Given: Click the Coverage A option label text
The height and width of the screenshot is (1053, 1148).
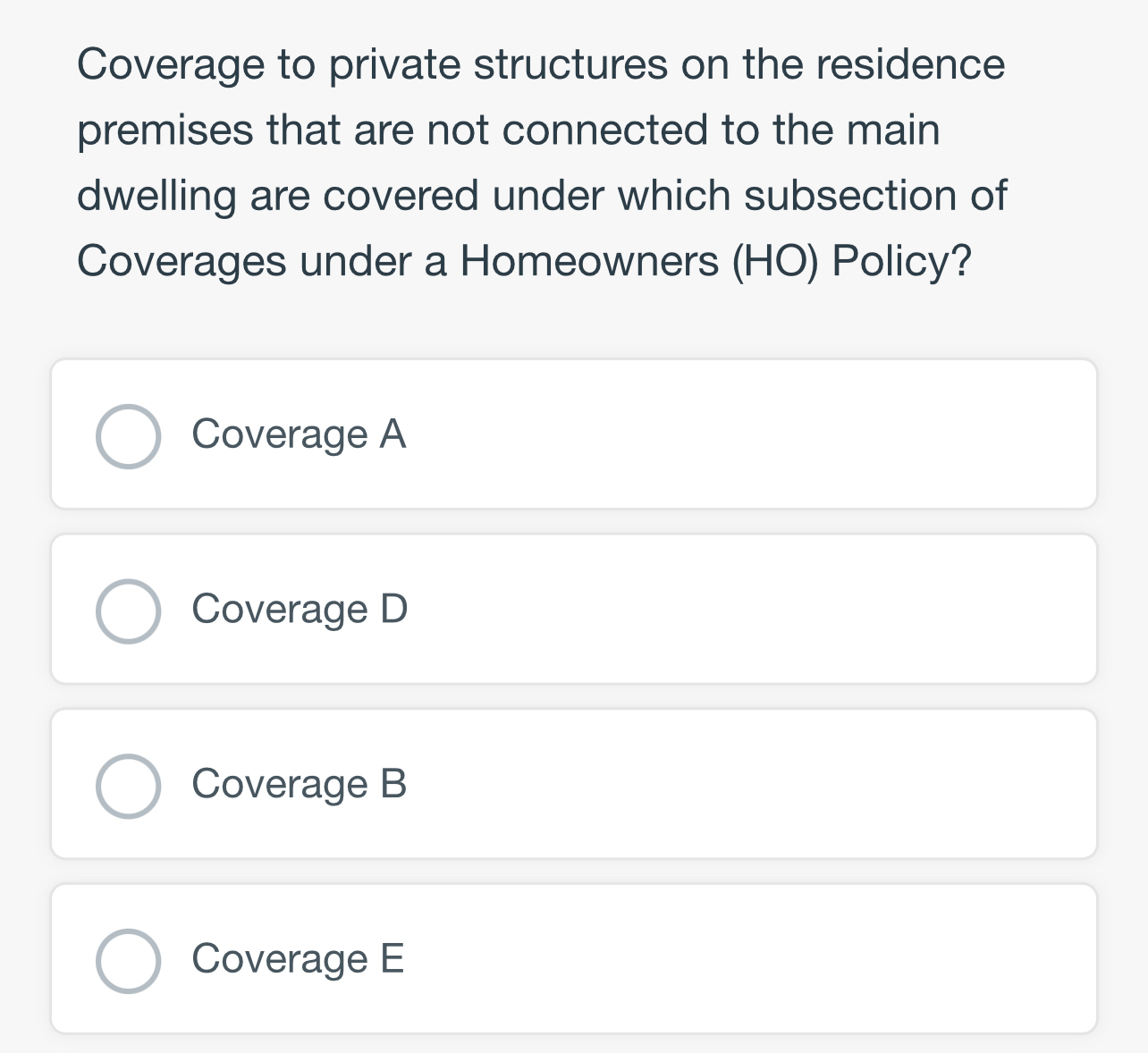Looking at the screenshot, I should point(299,435).
